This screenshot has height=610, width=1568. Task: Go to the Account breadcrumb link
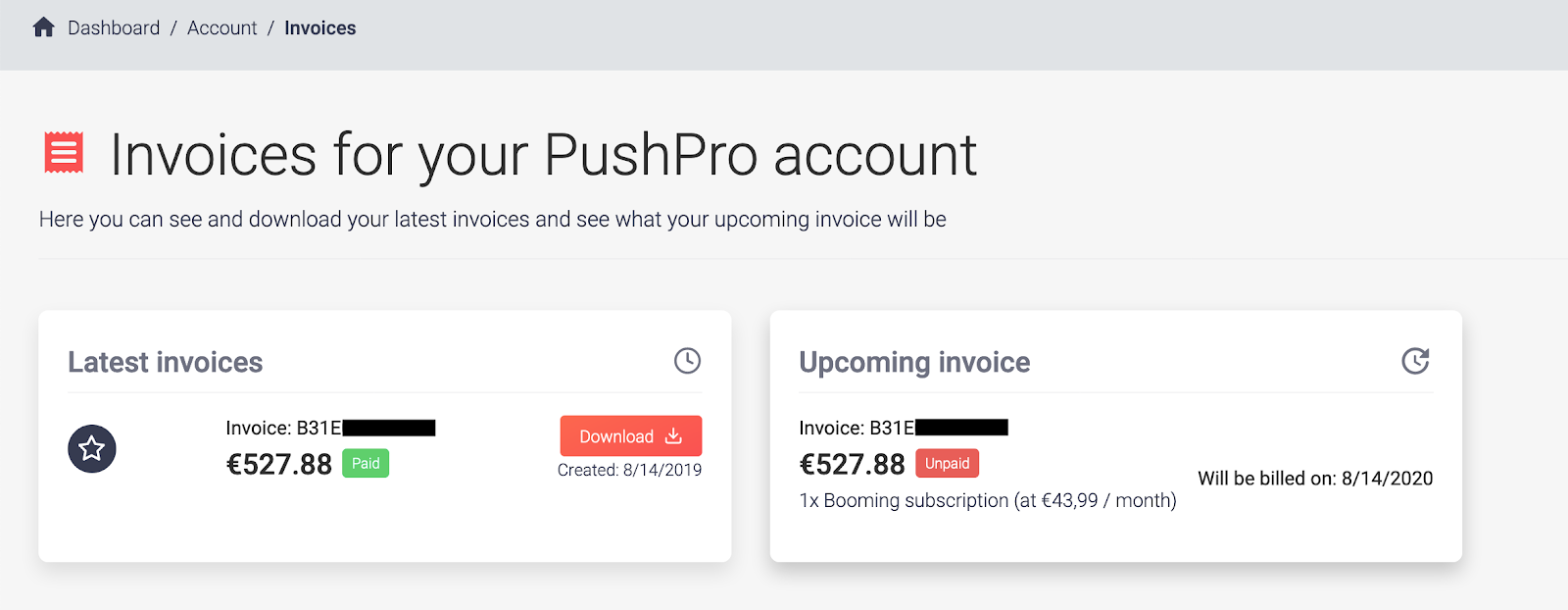pyautogui.click(x=222, y=28)
